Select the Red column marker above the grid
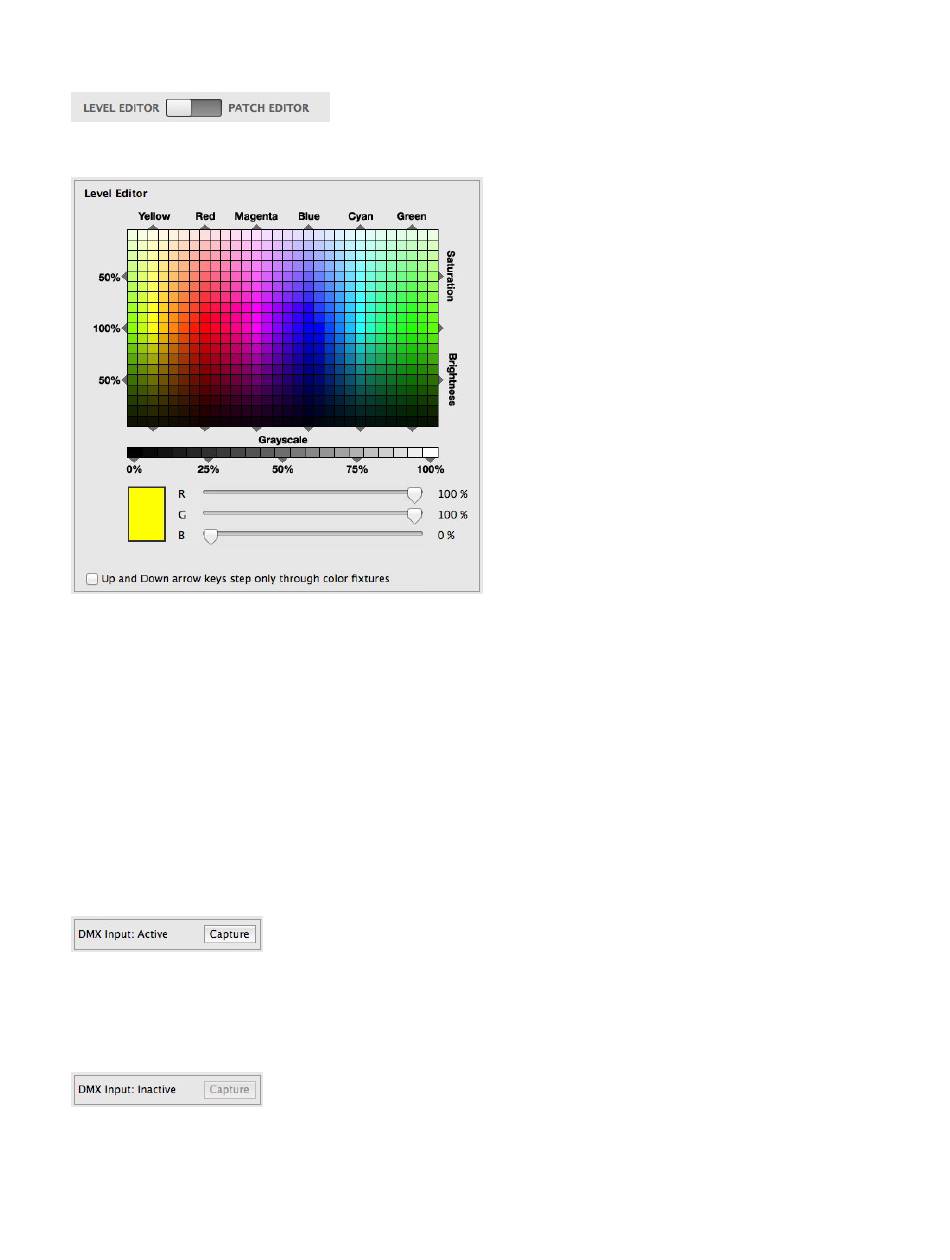This screenshot has height=1260, width=950. click(205, 227)
